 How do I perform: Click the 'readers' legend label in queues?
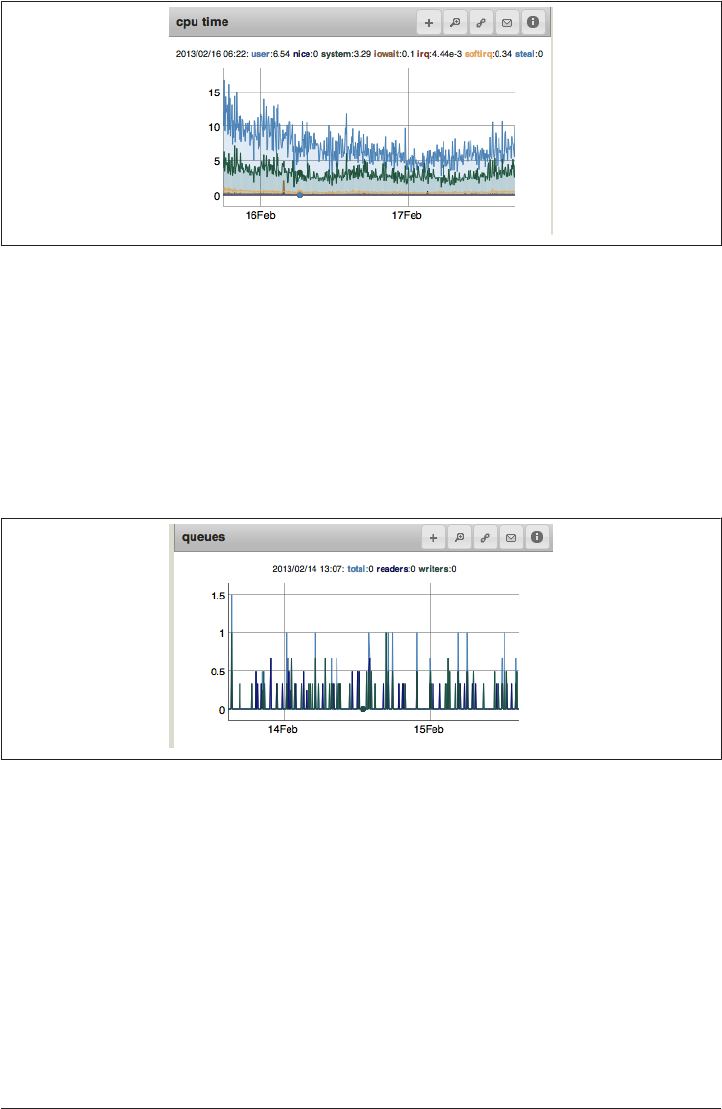392,569
